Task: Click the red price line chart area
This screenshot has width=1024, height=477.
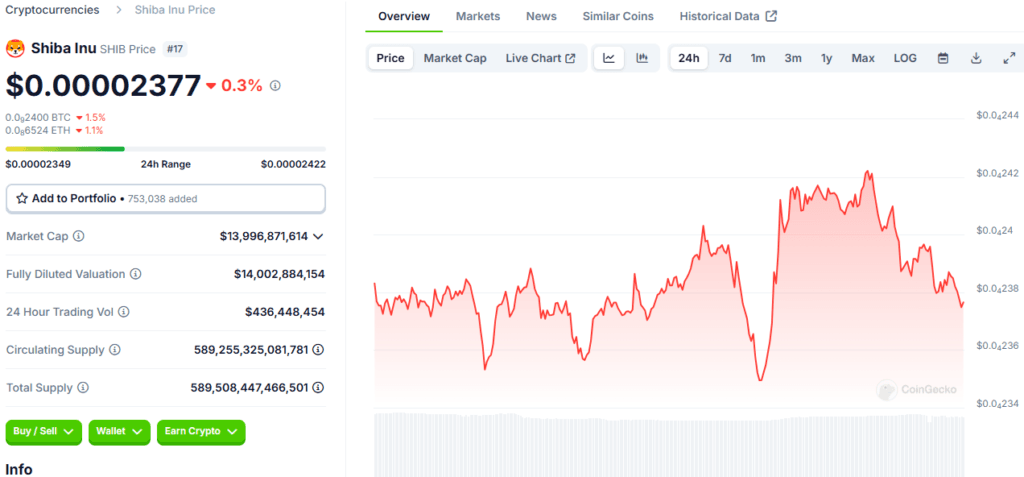Action: click(x=669, y=288)
